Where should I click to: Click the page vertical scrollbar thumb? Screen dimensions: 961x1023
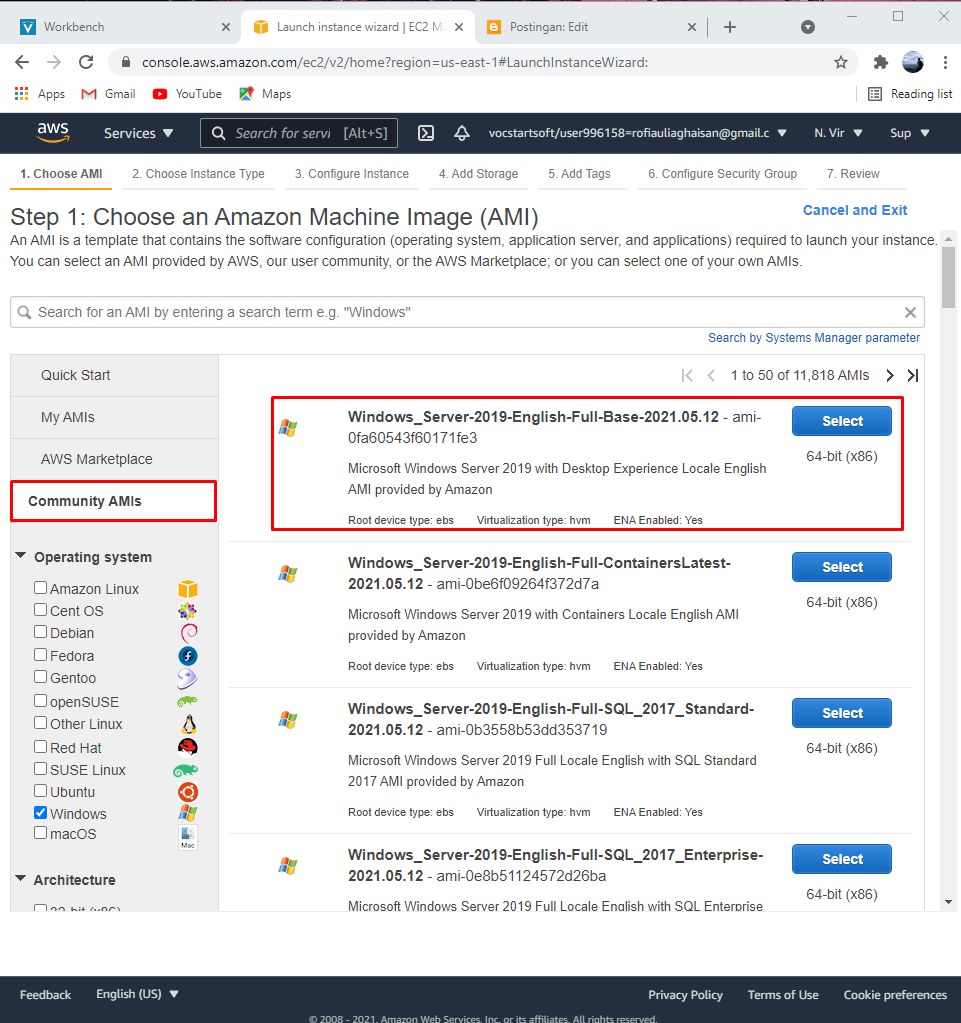click(x=948, y=277)
